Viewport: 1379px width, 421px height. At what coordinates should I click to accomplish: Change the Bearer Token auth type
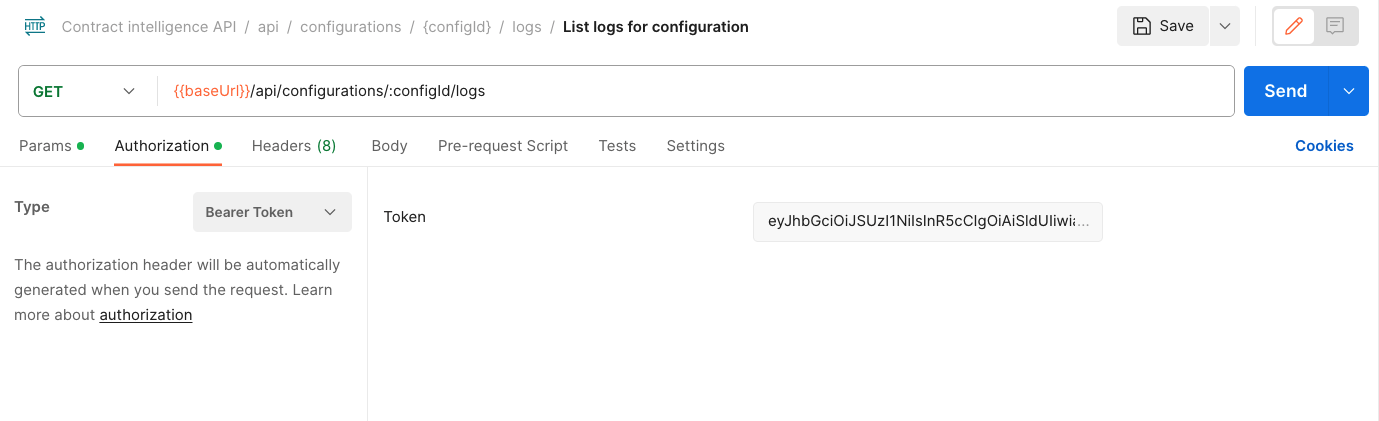272,212
